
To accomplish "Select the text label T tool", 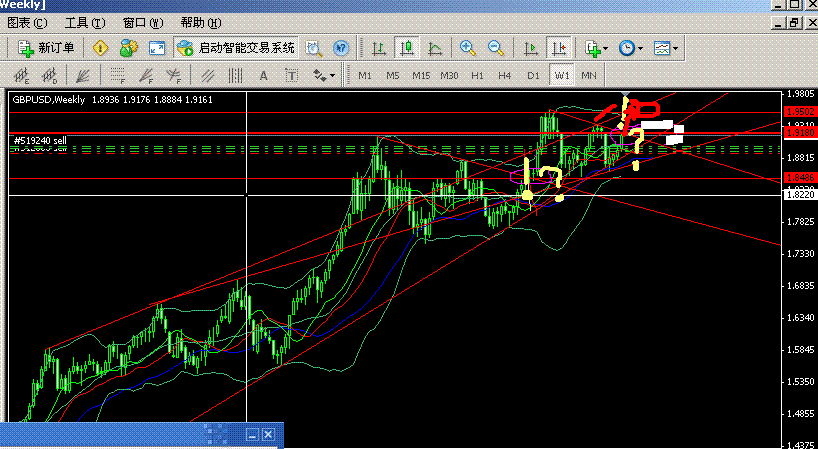I will coord(292,76).
